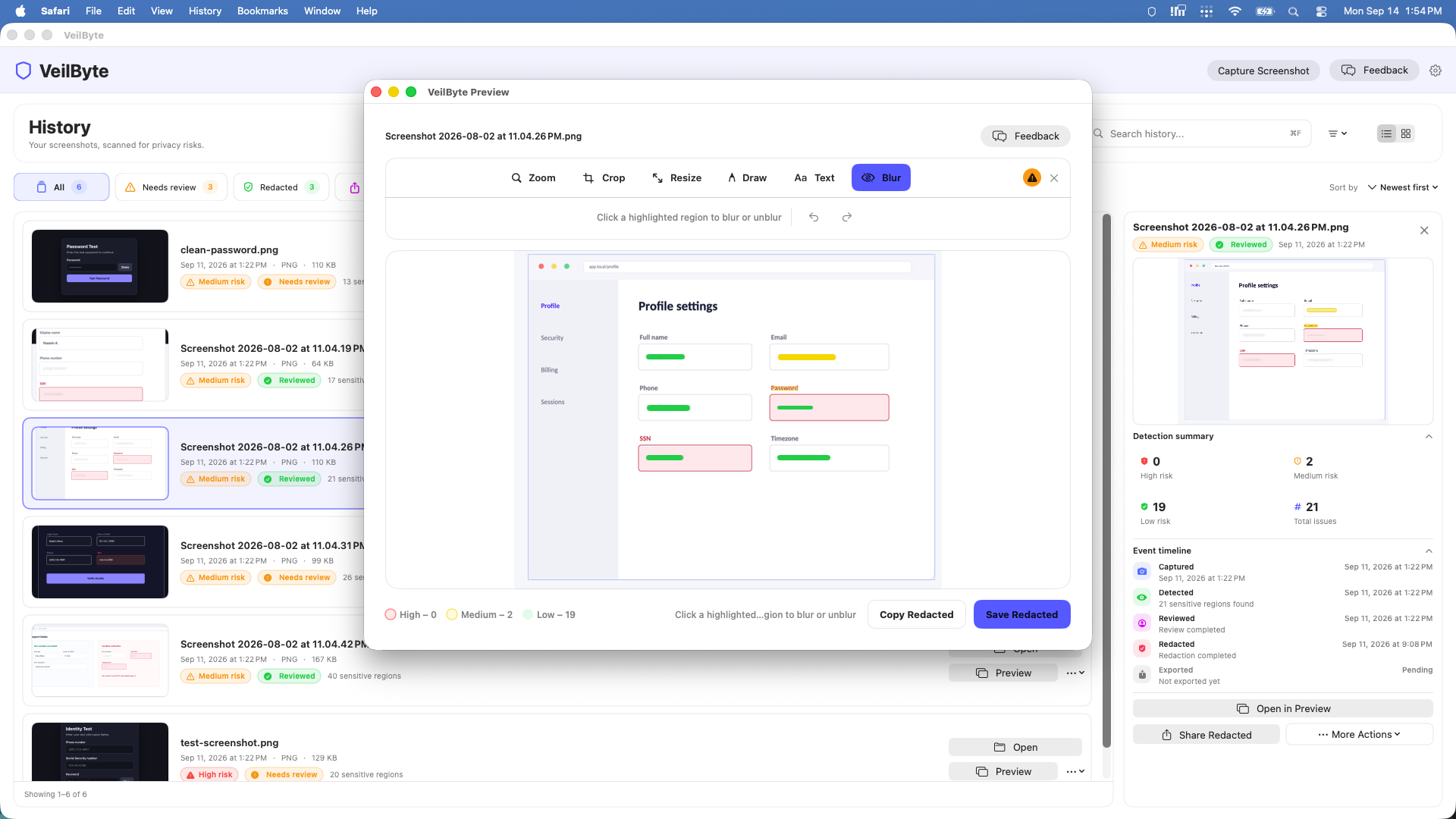The height and width of the screenshot is (819, 1456).
Task: Click Save Redacted button
Action: [x=1021, y=614]
